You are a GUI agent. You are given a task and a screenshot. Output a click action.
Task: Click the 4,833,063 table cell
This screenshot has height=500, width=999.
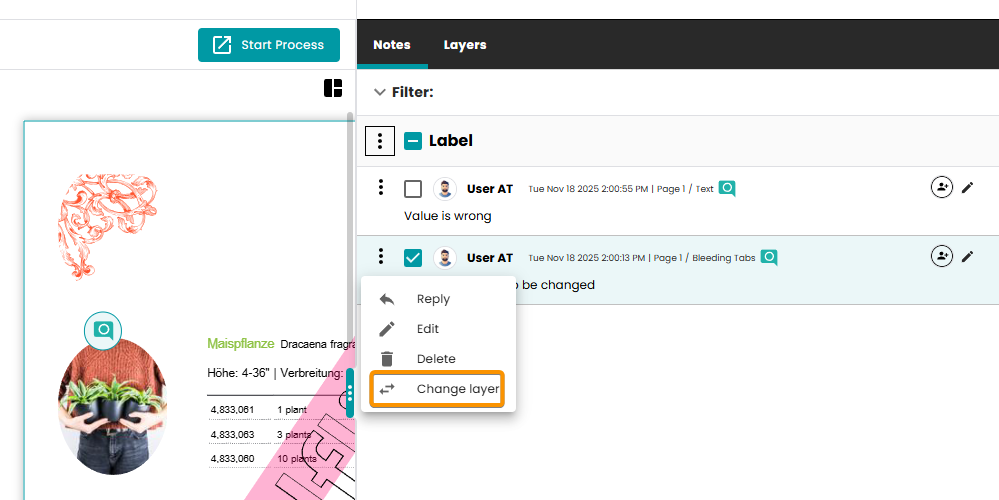[x=233, y=434]
